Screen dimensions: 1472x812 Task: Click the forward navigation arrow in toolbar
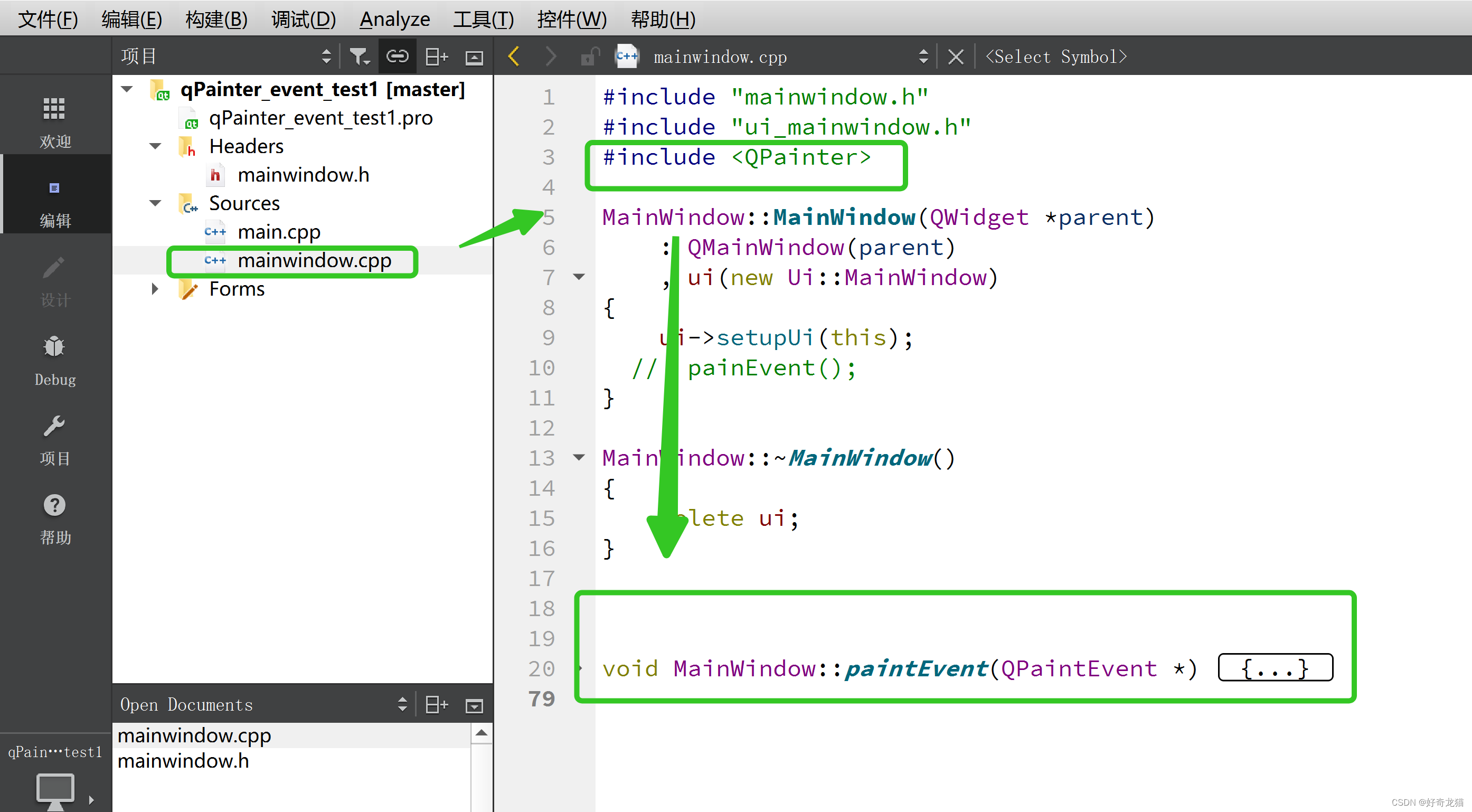[548, 57]
